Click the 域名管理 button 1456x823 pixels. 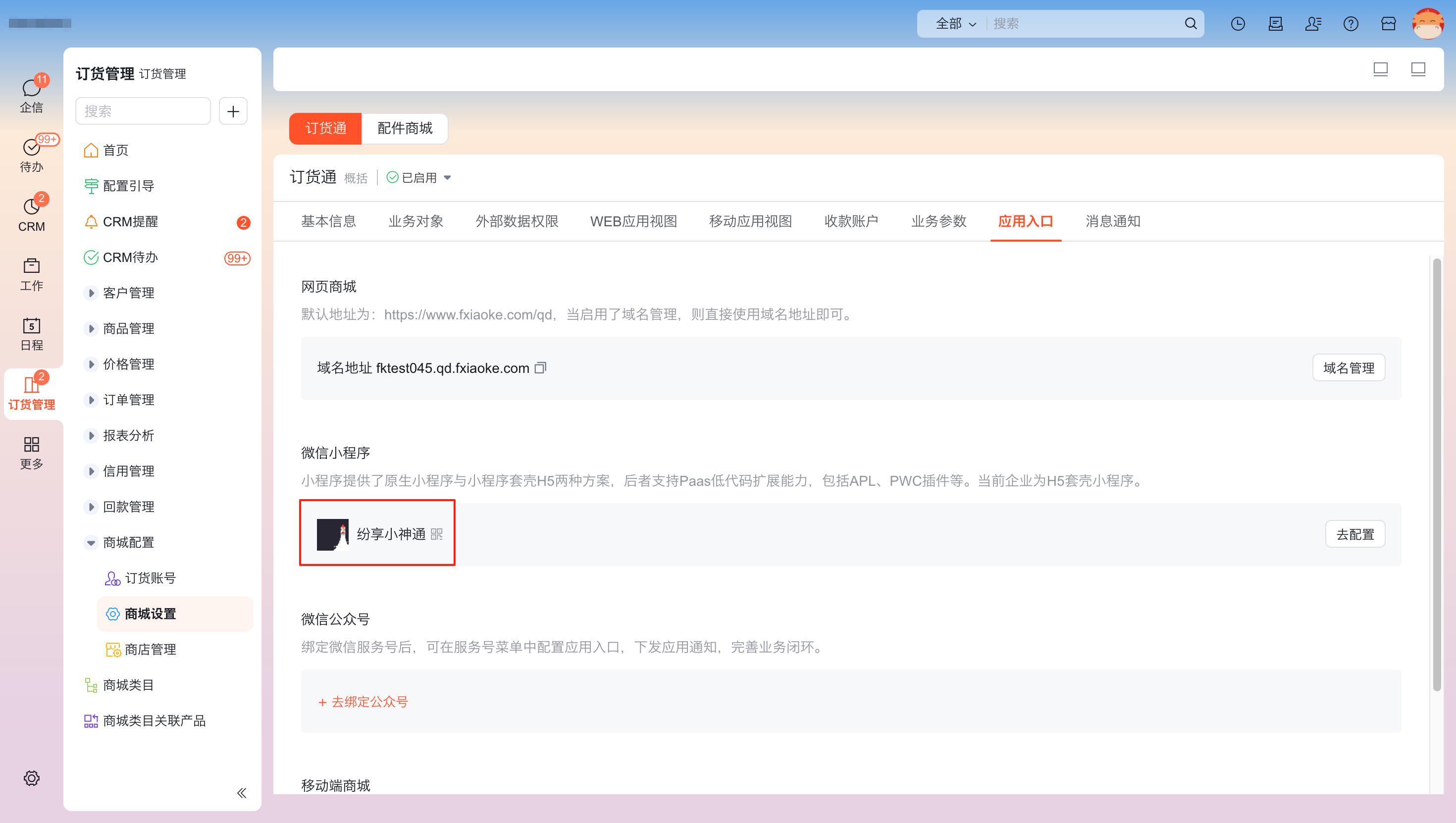click(1348, 368)
